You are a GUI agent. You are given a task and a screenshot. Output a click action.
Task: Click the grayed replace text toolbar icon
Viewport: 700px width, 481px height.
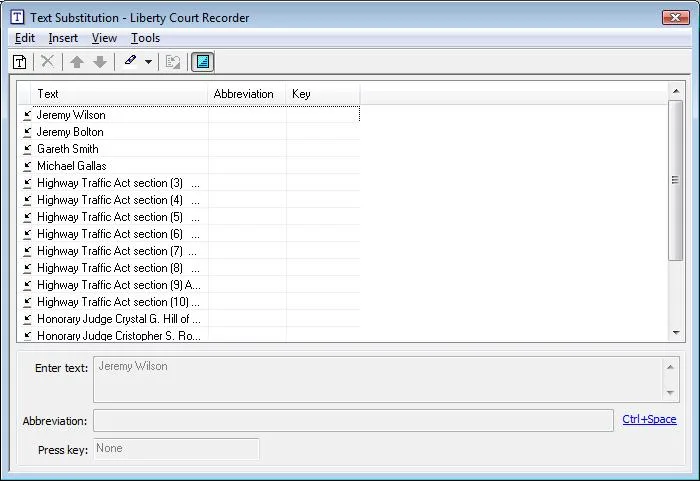click(x=173, y=62)
